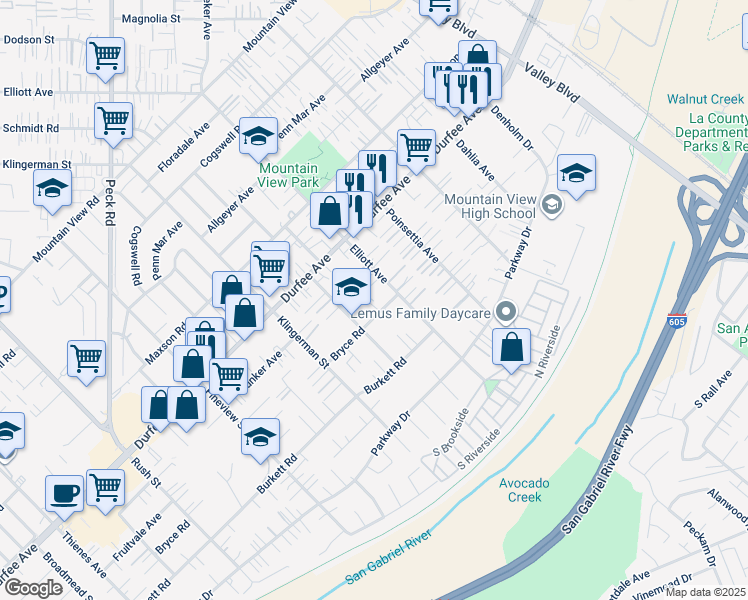Open the coffee cup marker near Thienes Ave
Screen dimensions: 748x600
(64, 496)
